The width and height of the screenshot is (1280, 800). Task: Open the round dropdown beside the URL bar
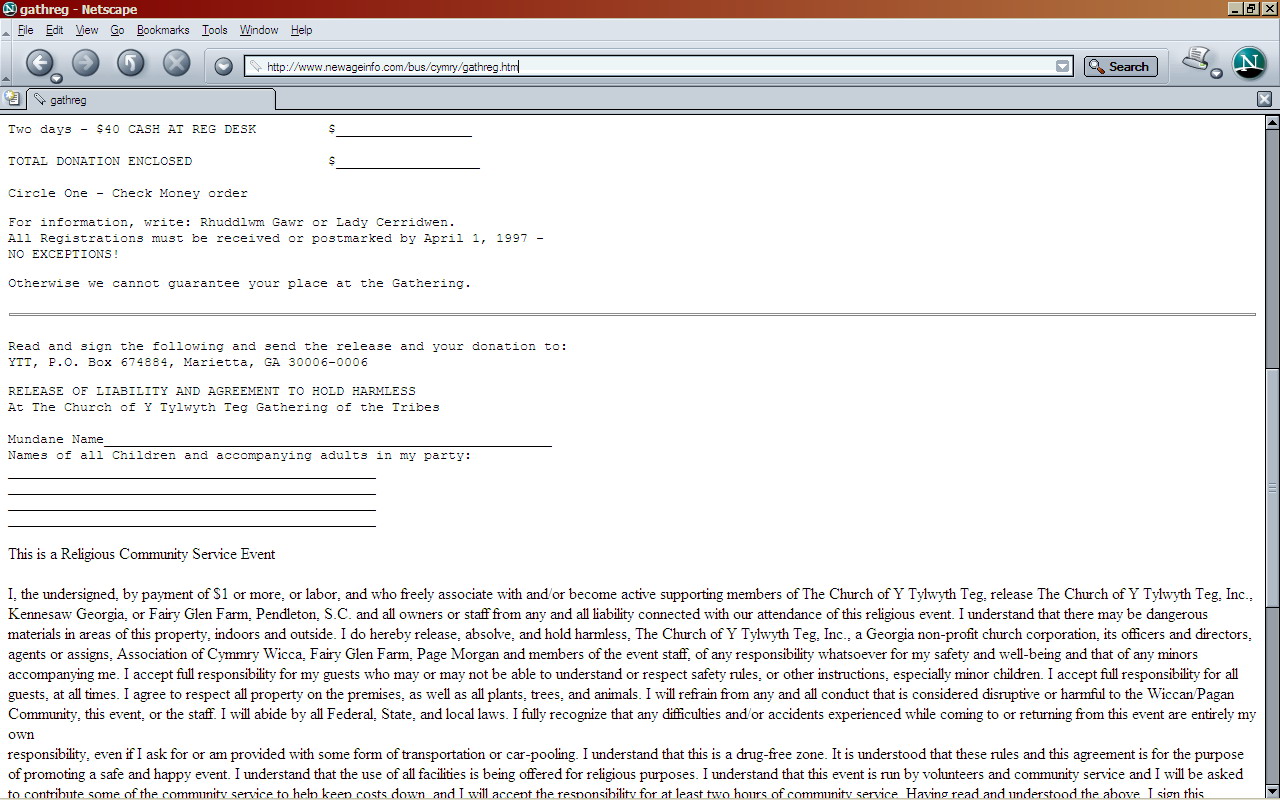pyautogui.click(x=224, y=66)
